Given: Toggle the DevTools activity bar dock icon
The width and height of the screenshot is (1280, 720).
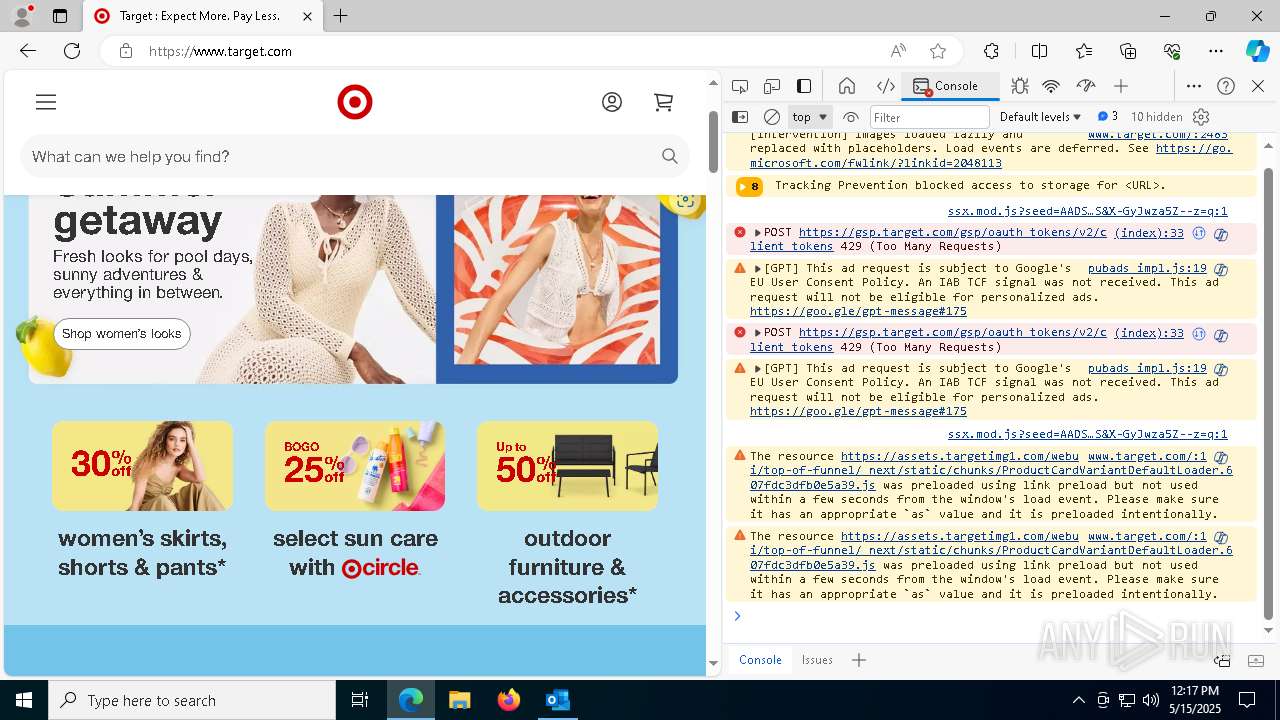Looking at the screenshot, I should click(804, 86).
